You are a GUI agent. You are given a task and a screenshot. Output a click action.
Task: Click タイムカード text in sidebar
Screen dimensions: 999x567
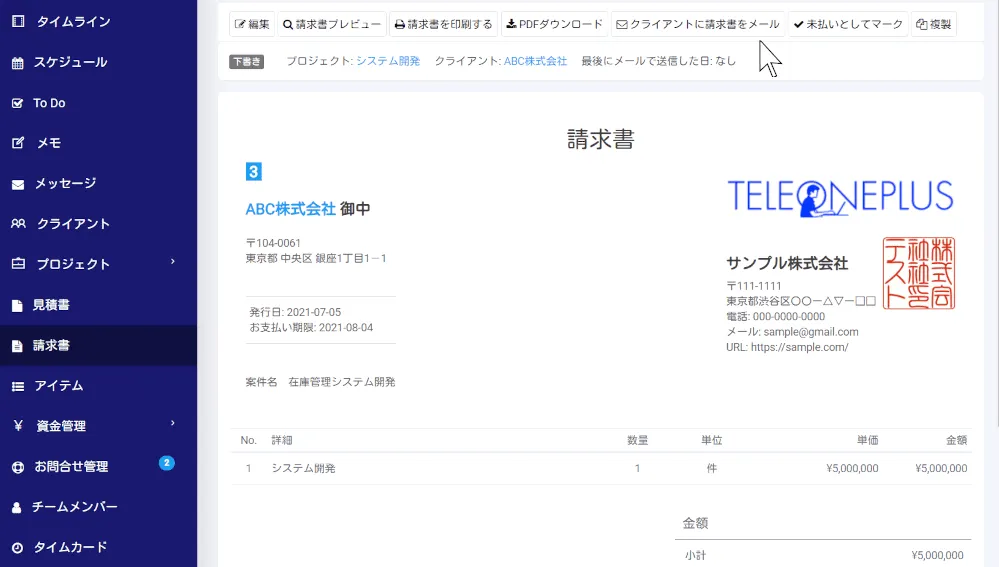(70, 548)
